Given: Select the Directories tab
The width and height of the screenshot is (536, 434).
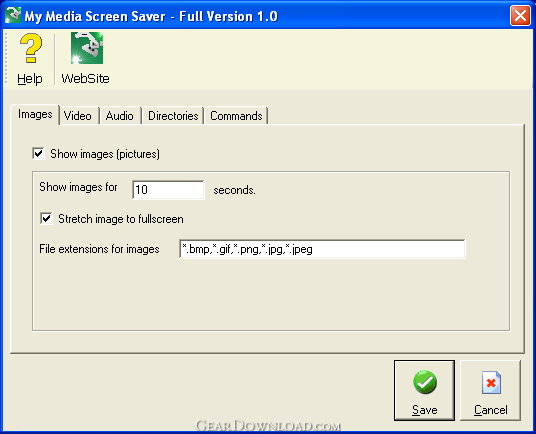Looking at the screenshot, I should coord(173,116).
